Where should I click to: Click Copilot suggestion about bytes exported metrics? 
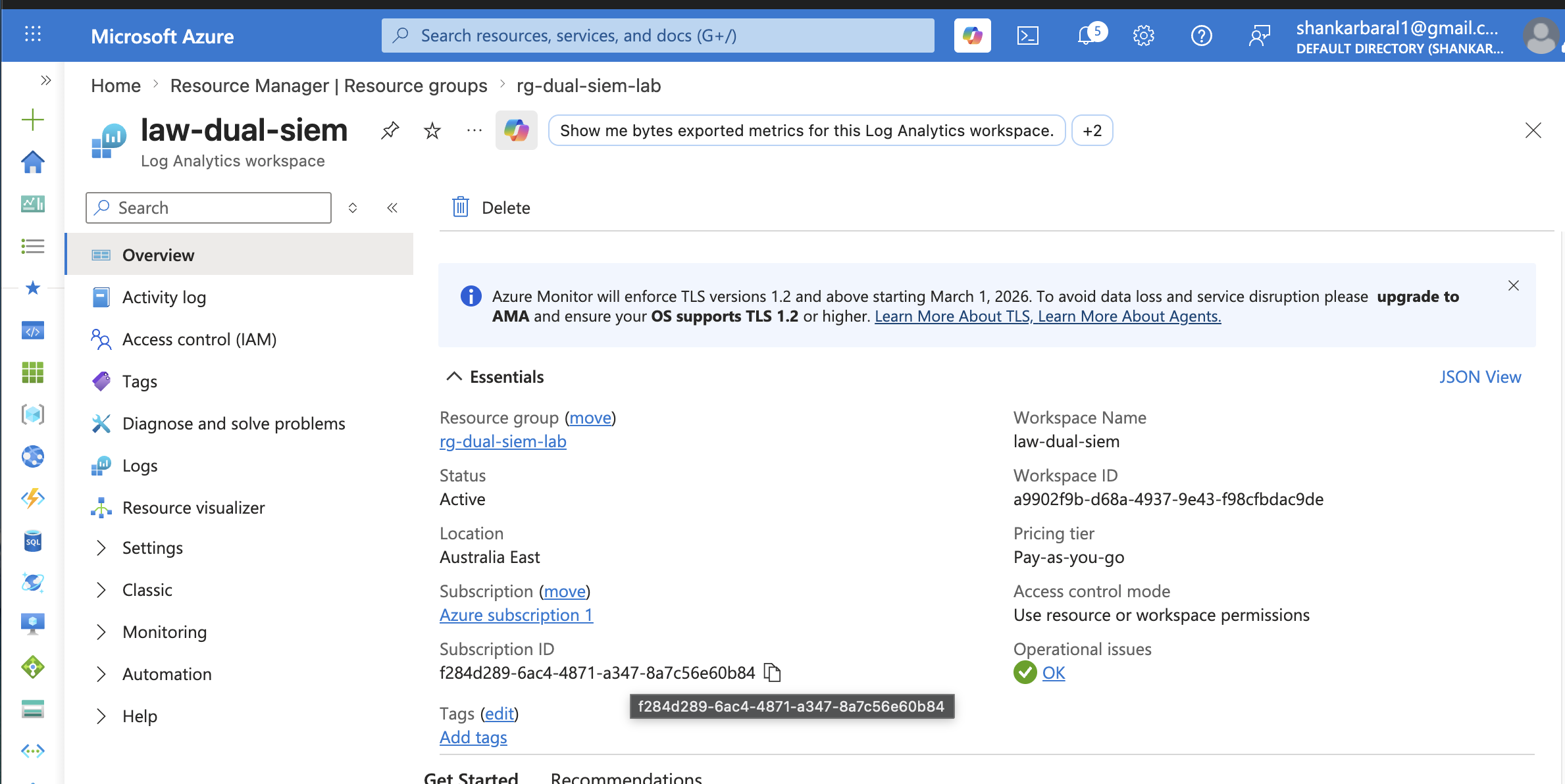[x=806, y=130]
